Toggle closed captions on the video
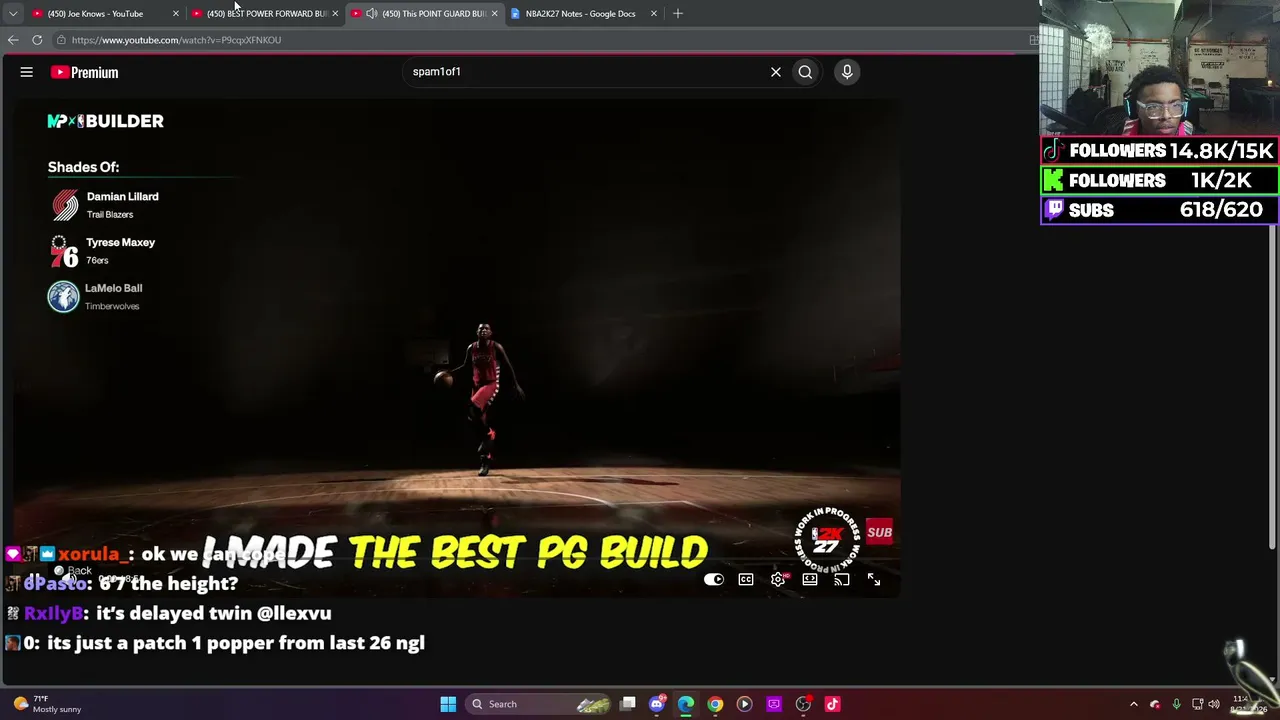 (x=746, y=580)
